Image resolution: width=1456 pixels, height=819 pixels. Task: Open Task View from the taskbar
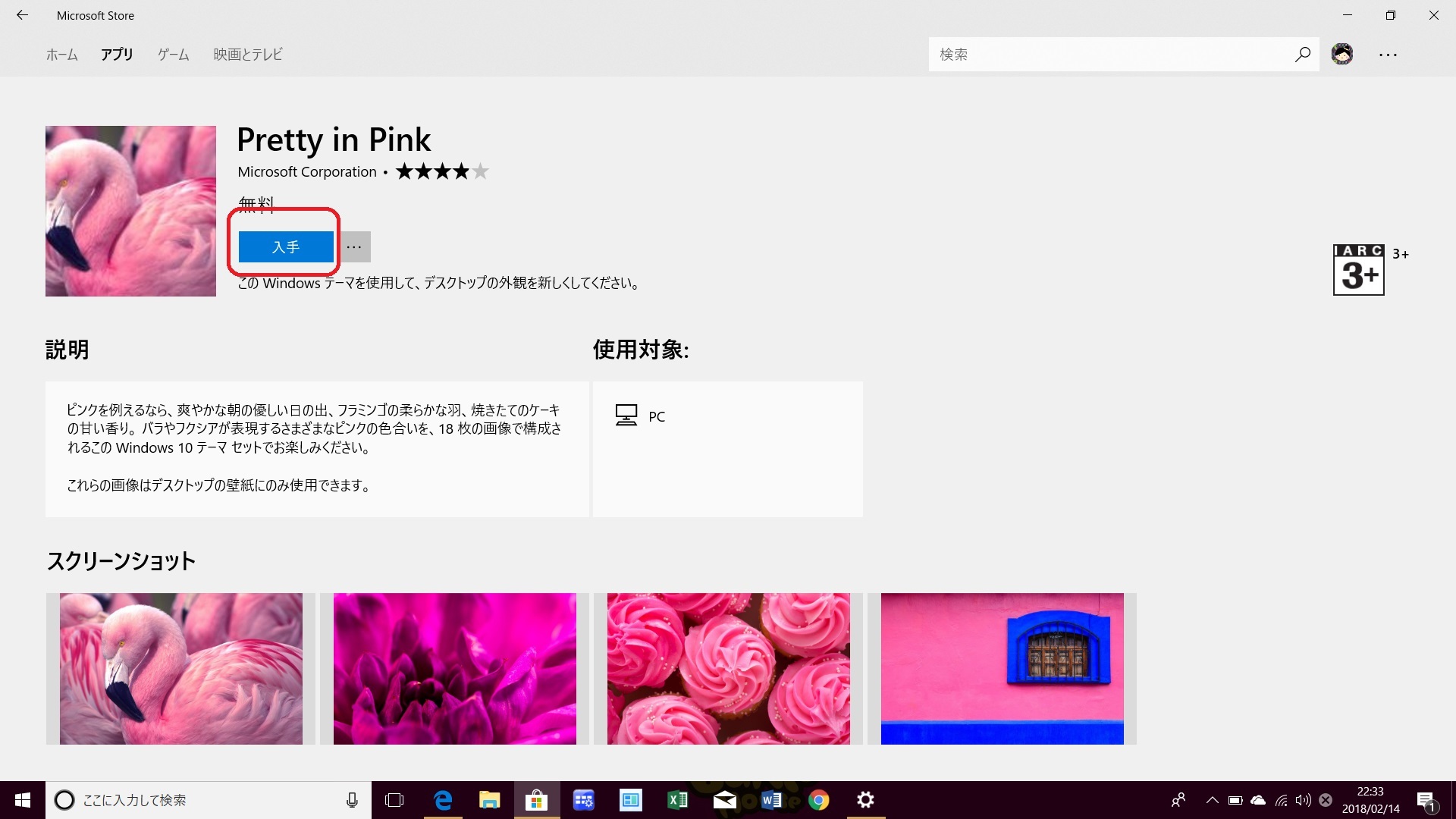pyautogui.click(x=394, y=800)
